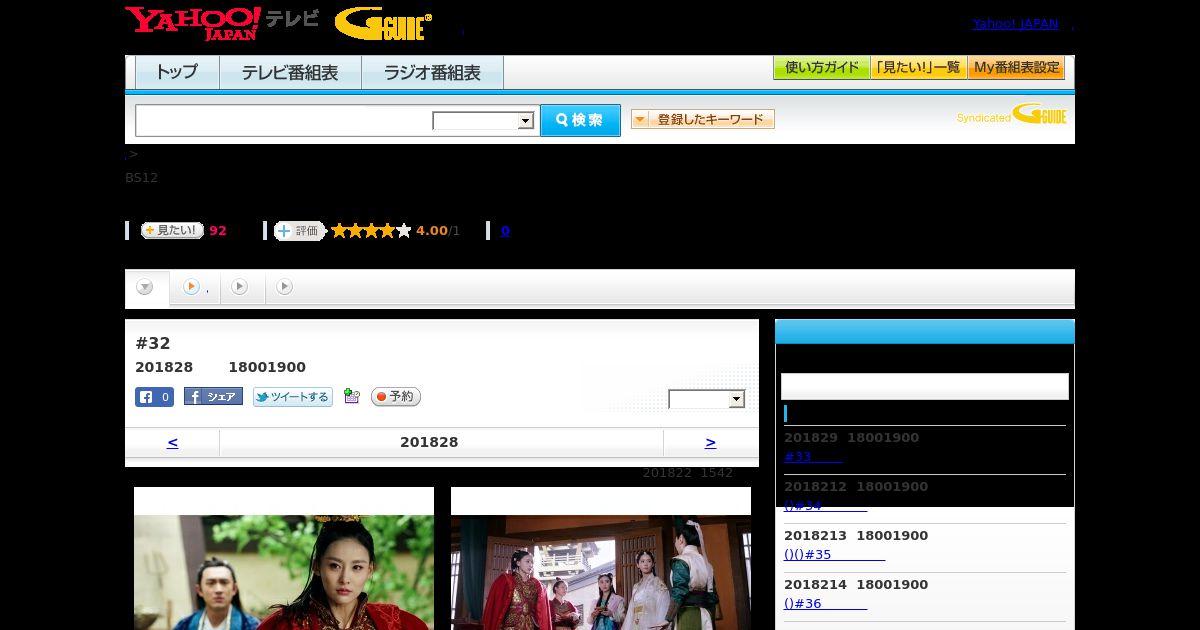Open the ラジオ番組表 tab

pos(432,72)
